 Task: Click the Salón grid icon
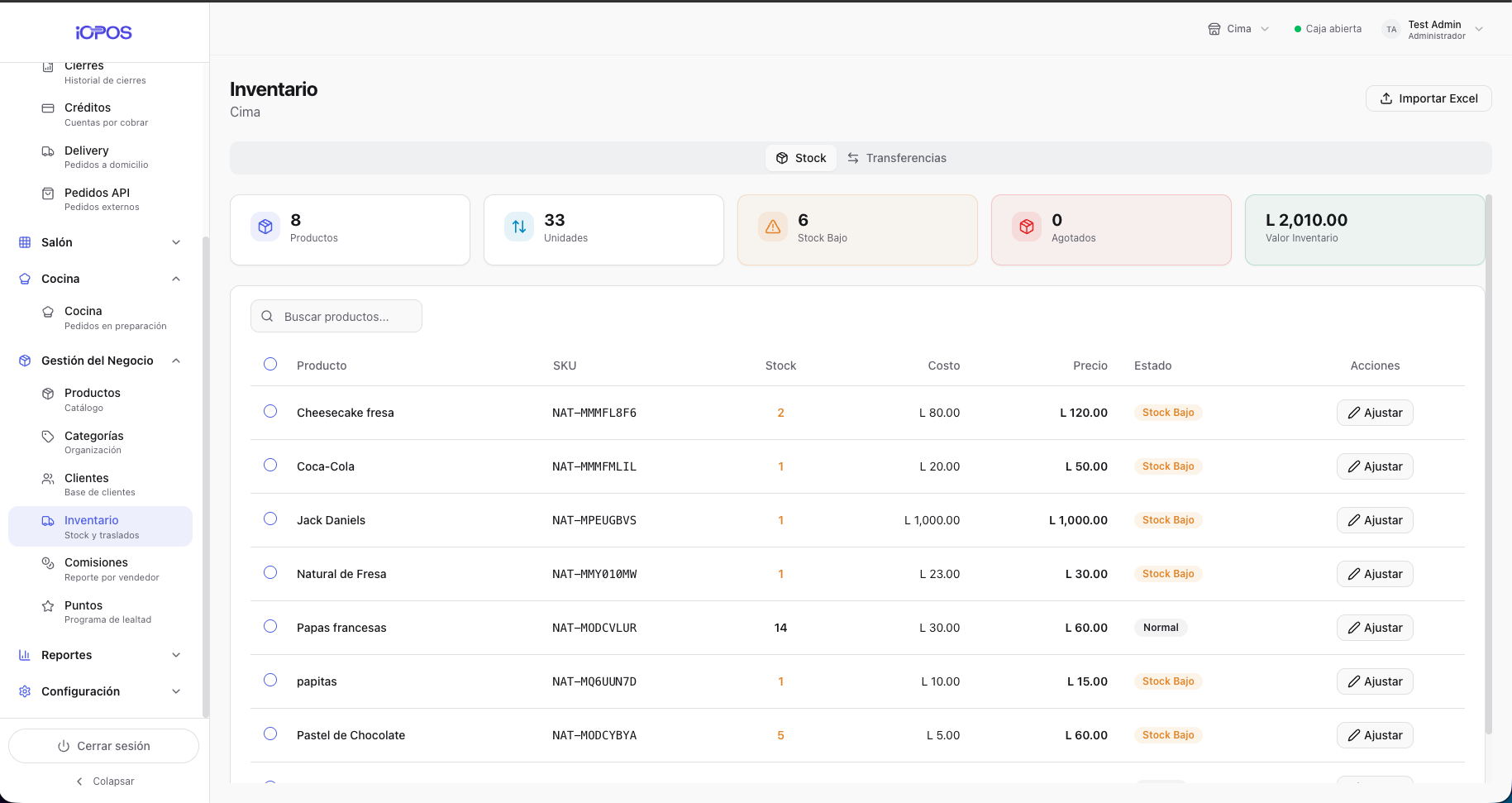25,242
